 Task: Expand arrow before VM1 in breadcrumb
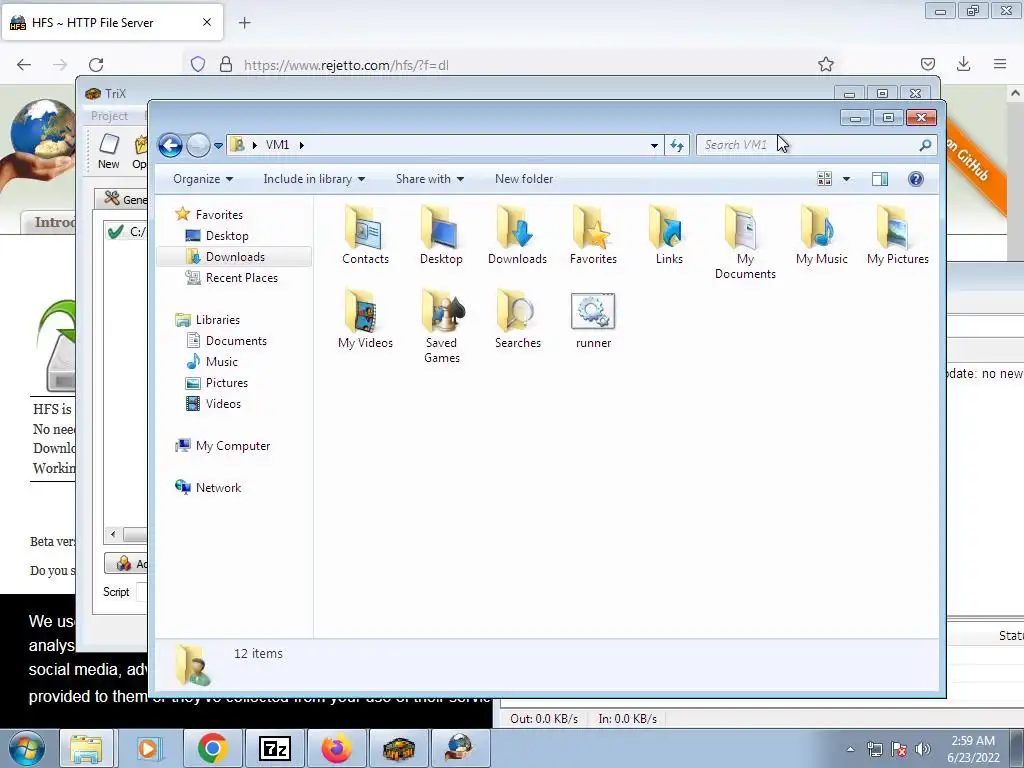(255, 145)
